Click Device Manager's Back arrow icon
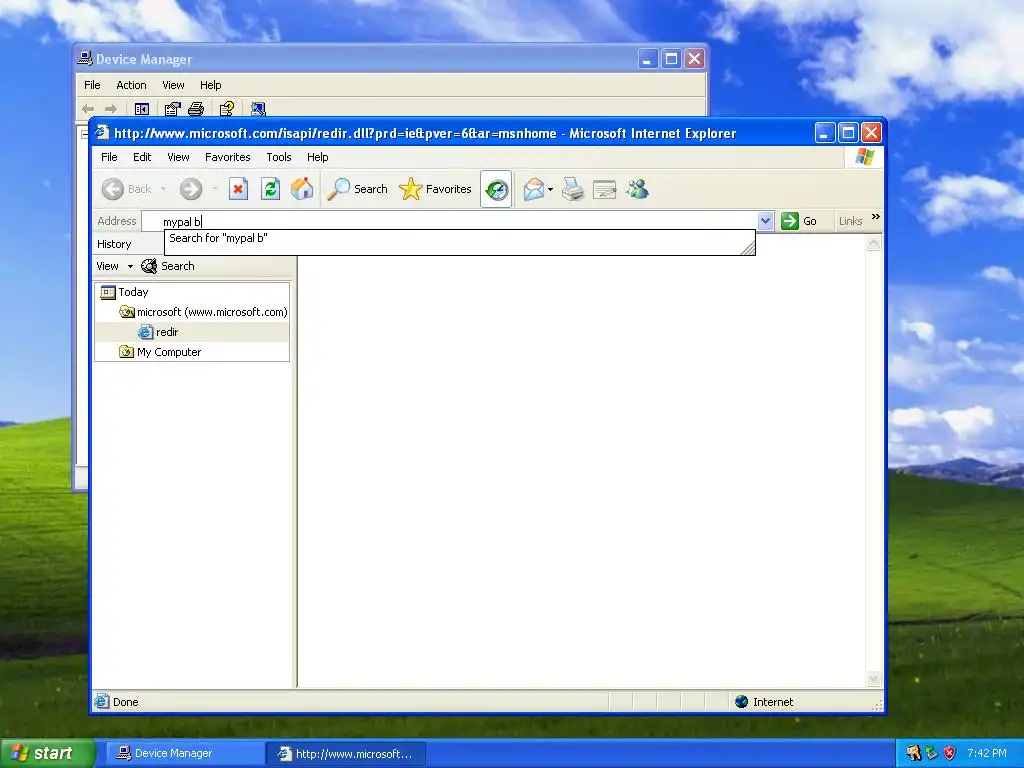Viewport: 1024px width, 768px height. click(x=88, y=109)
